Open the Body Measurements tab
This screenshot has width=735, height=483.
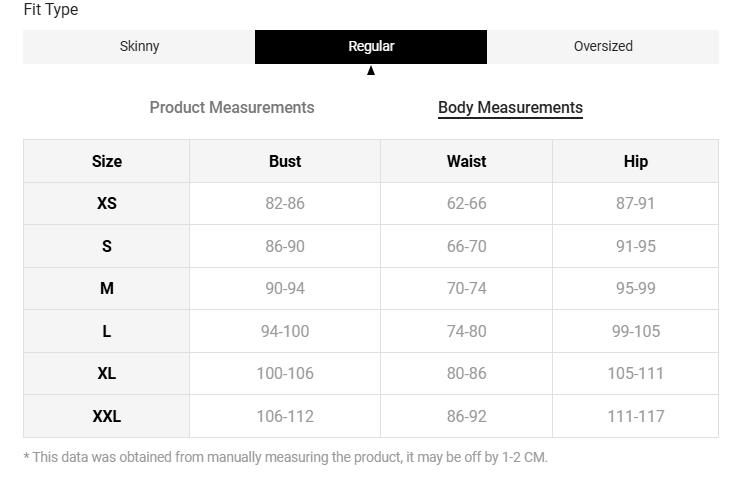pos(510,107)
